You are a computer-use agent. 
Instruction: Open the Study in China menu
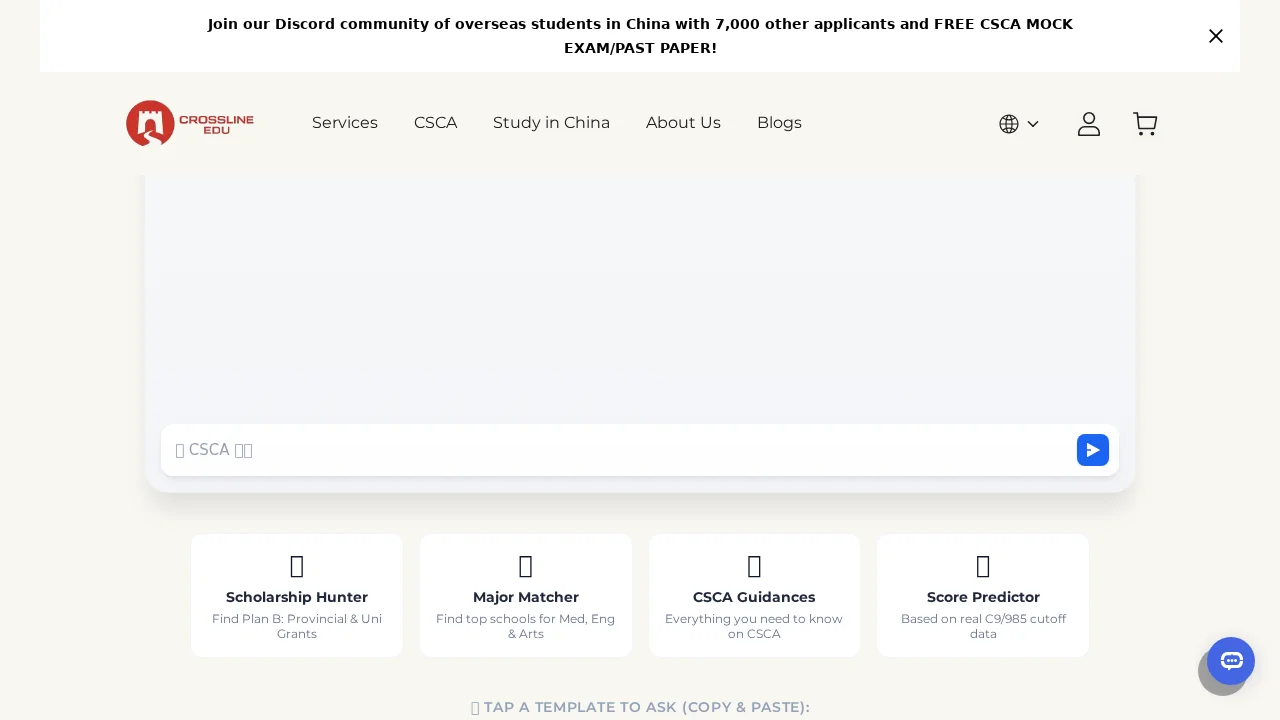[551, 123]
